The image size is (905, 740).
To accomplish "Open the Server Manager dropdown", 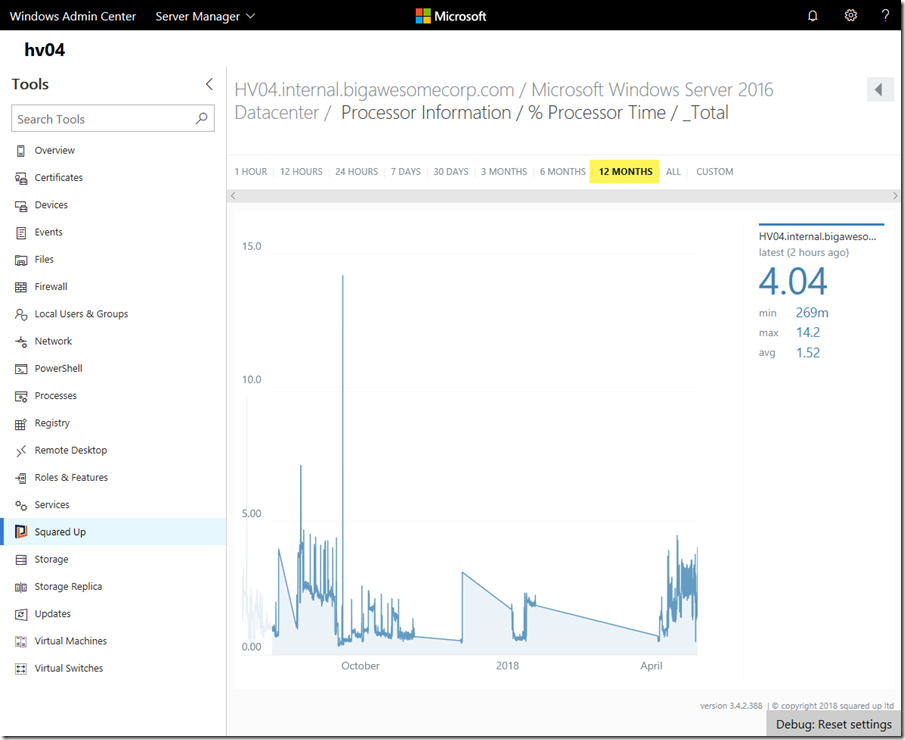I will point(205,16).
